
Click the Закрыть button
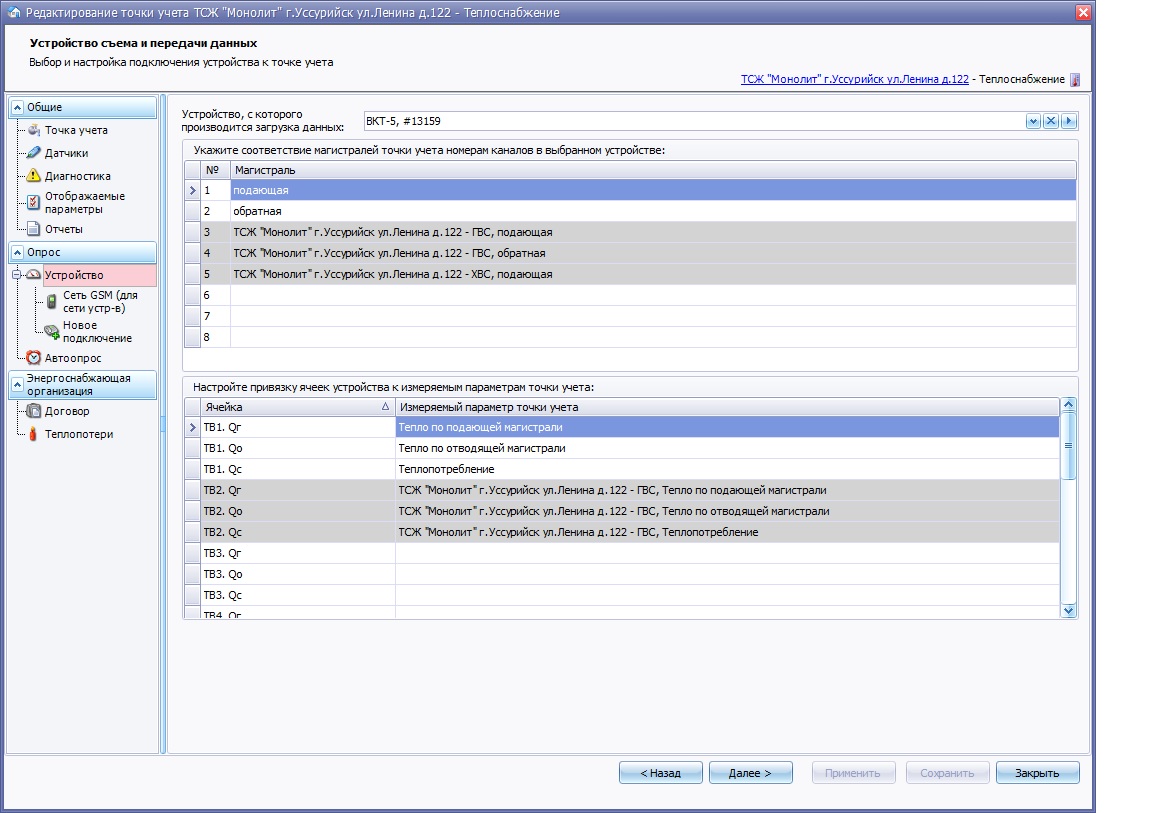1037,773
